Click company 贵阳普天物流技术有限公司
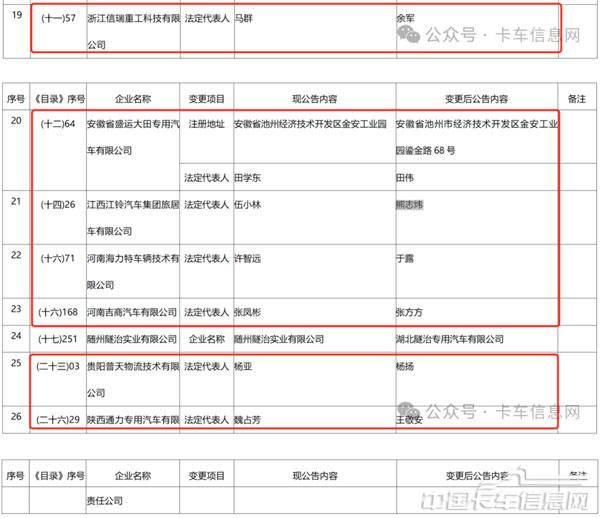 click(133, 380)
